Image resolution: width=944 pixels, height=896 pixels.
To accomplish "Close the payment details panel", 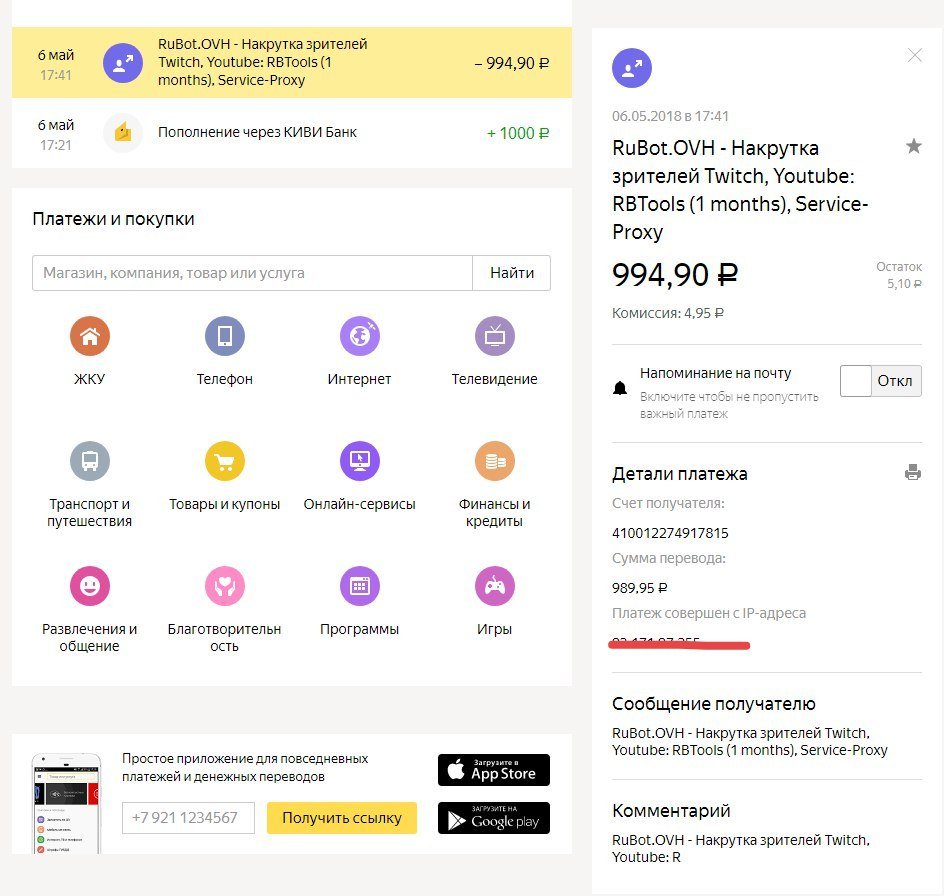I will click(914, 56).
